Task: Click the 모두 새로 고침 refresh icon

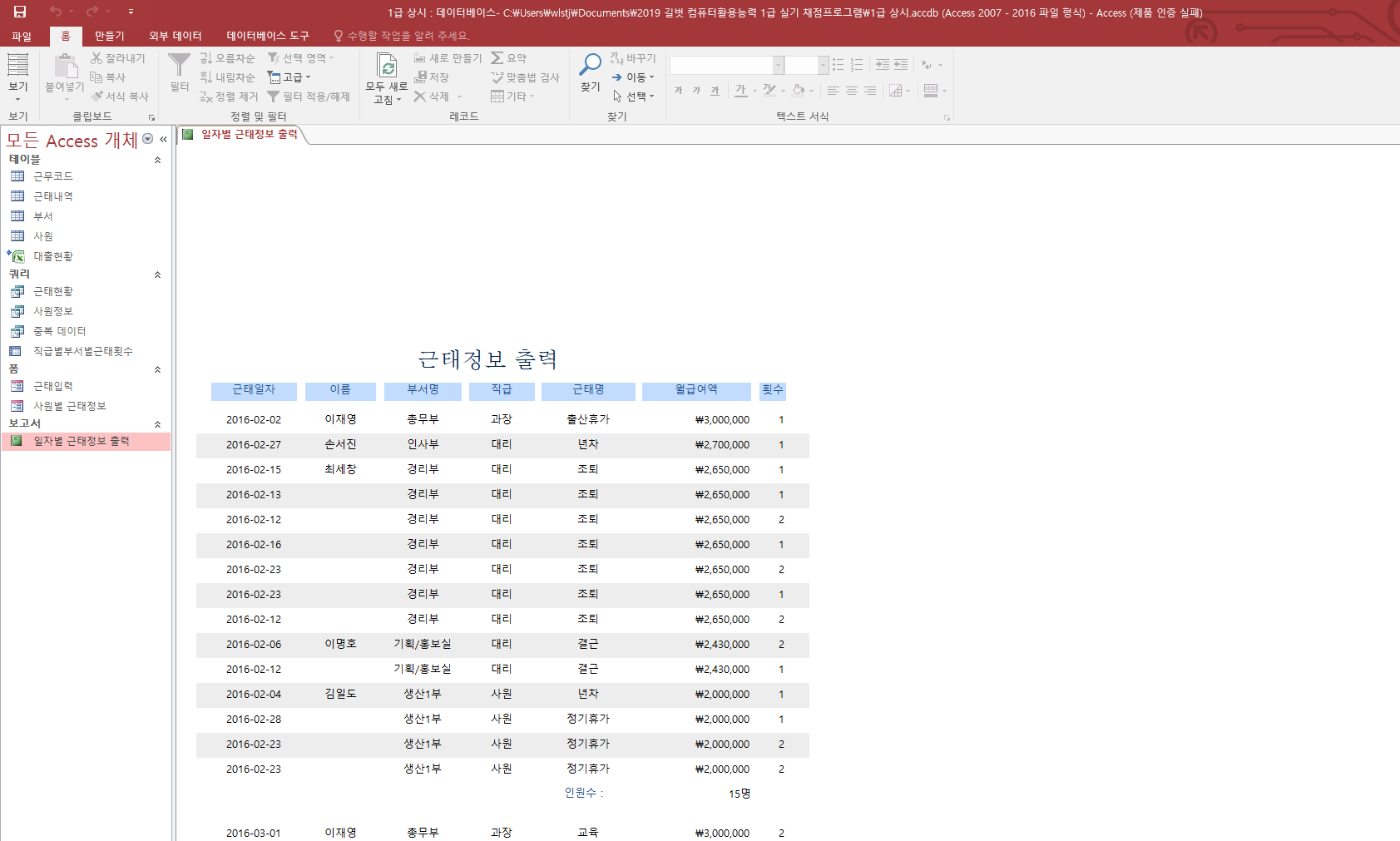Action: [387, 66]
